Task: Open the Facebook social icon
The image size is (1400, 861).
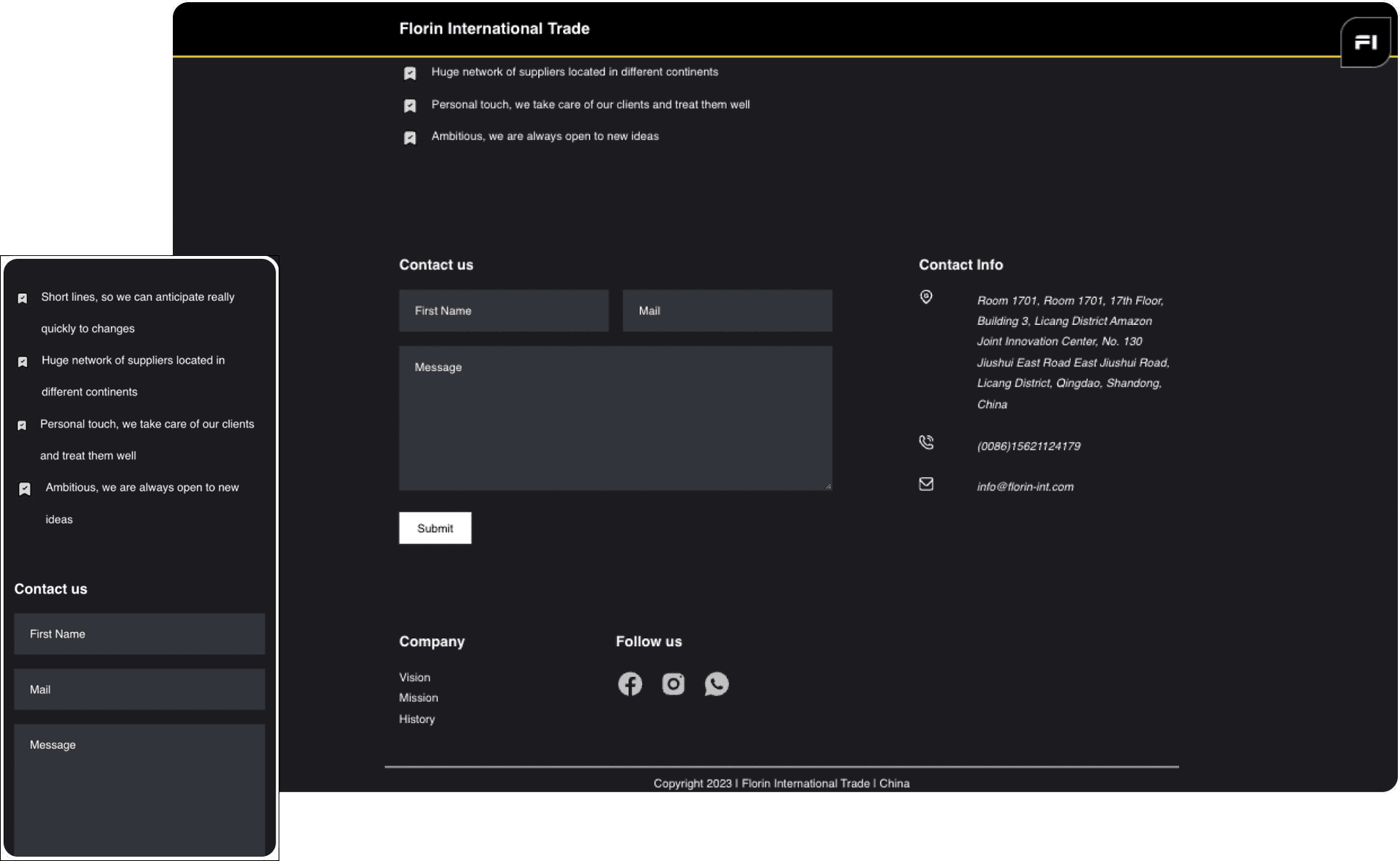Action: (x=630, y=684)
